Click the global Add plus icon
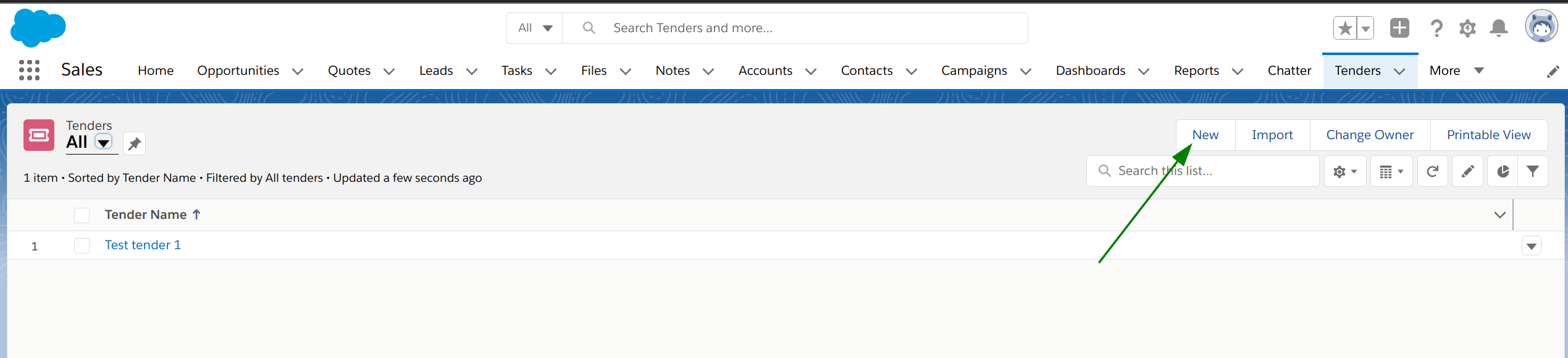The width and height of the screenshot is (1568, 358). tap(1399, 28)
